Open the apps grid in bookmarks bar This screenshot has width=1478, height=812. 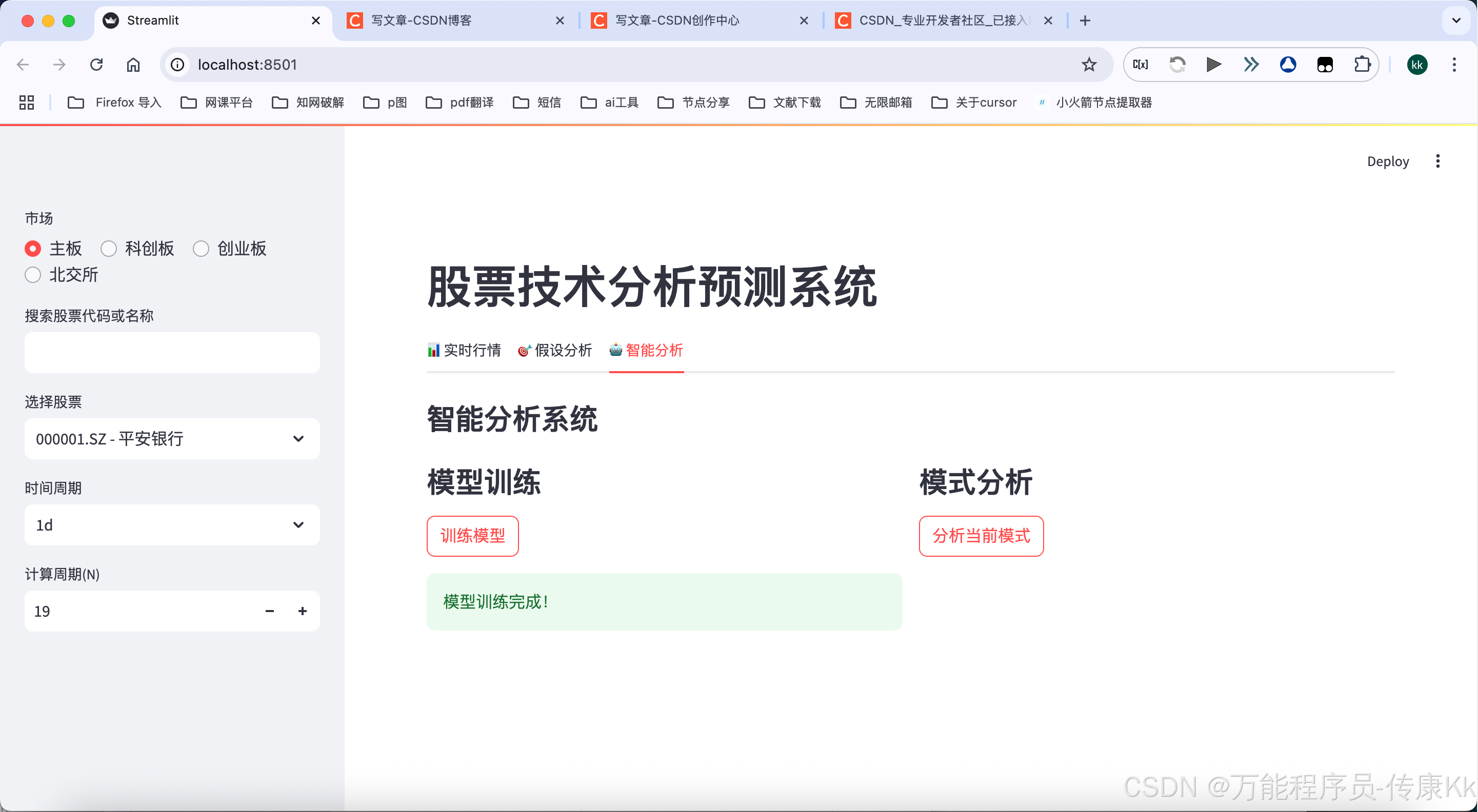point(26,103)
